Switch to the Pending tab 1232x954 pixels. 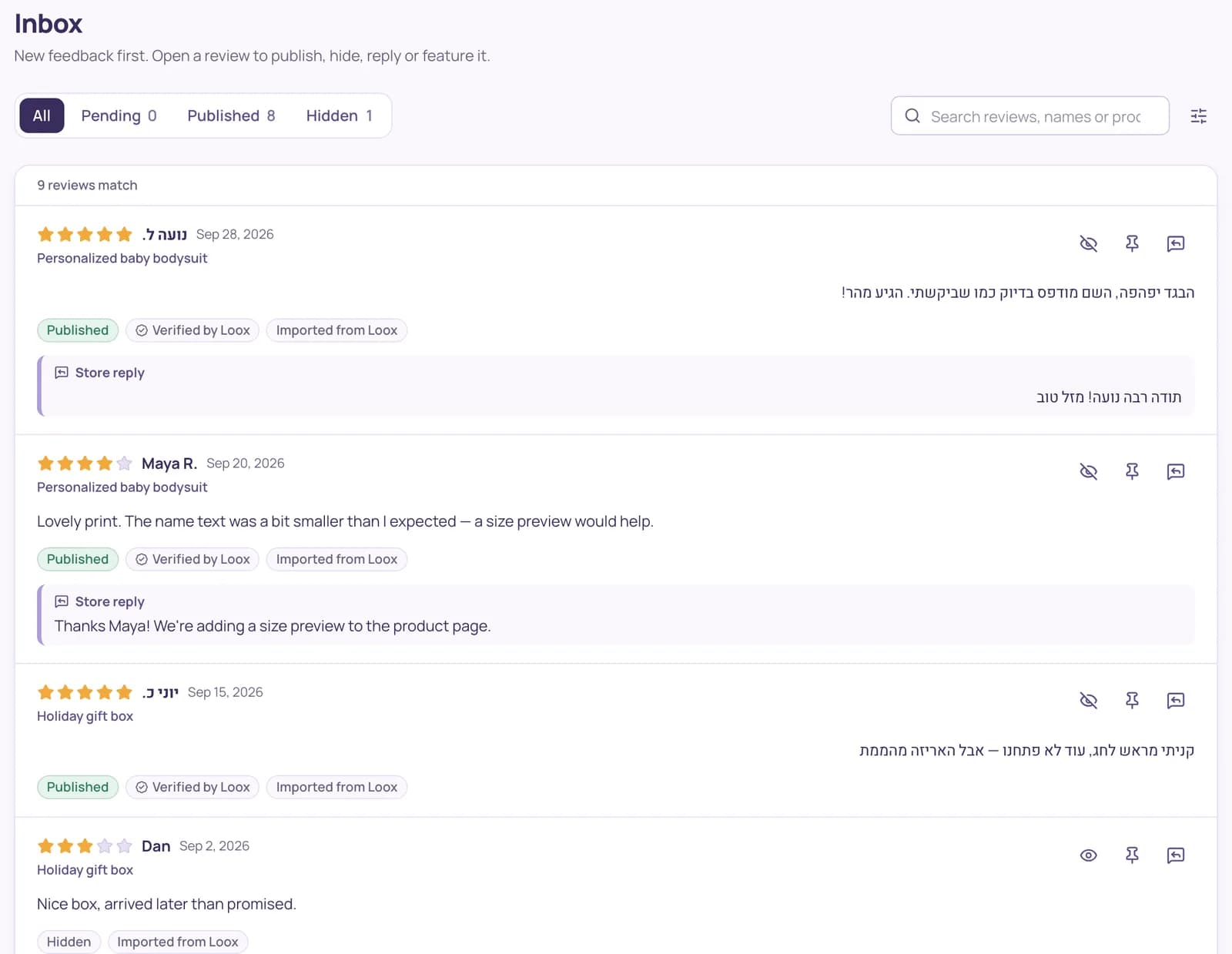119,115
